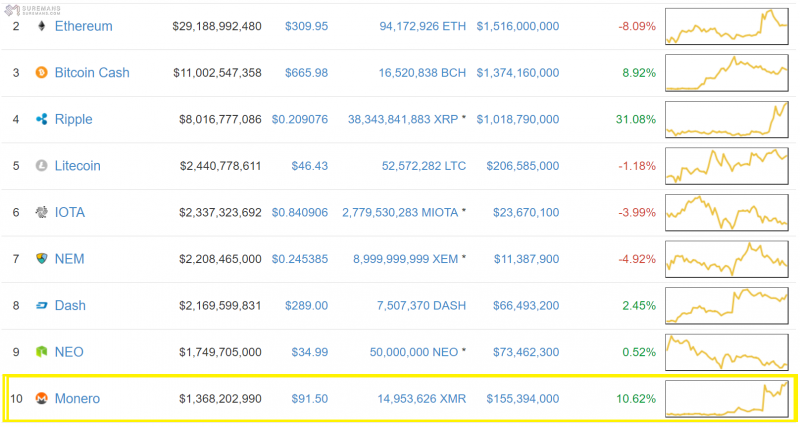Click supply 50,000,000 NEO

pyautogui.click(x=414, y=352)
